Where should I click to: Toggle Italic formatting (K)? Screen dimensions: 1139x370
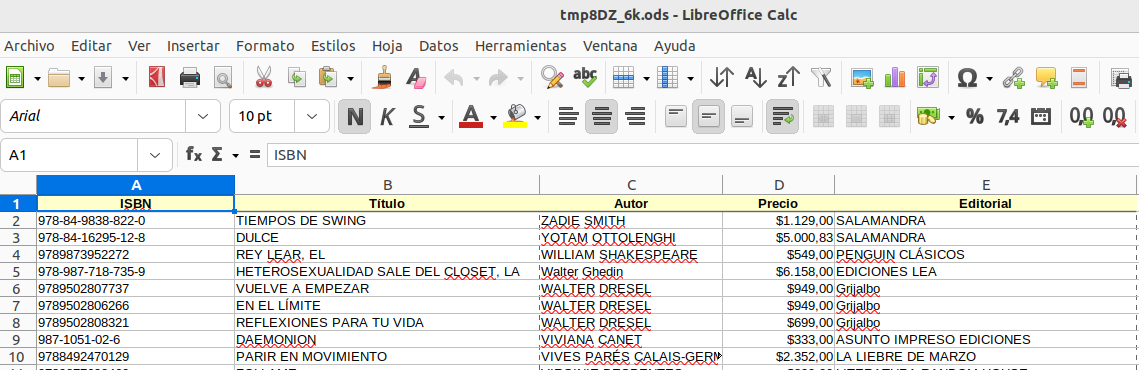click(387, 116)
